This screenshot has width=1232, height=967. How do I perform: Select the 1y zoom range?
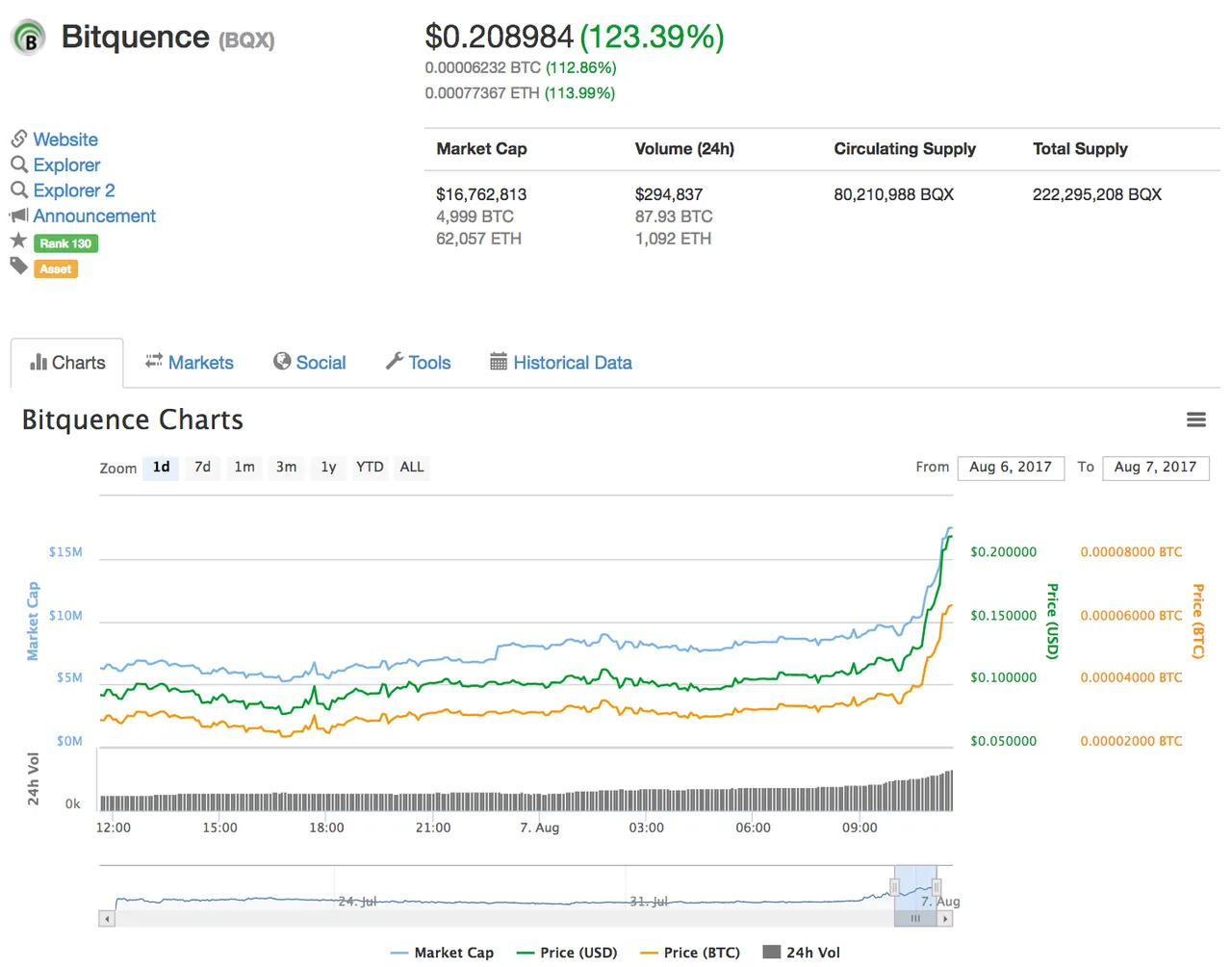pos(328,468)
